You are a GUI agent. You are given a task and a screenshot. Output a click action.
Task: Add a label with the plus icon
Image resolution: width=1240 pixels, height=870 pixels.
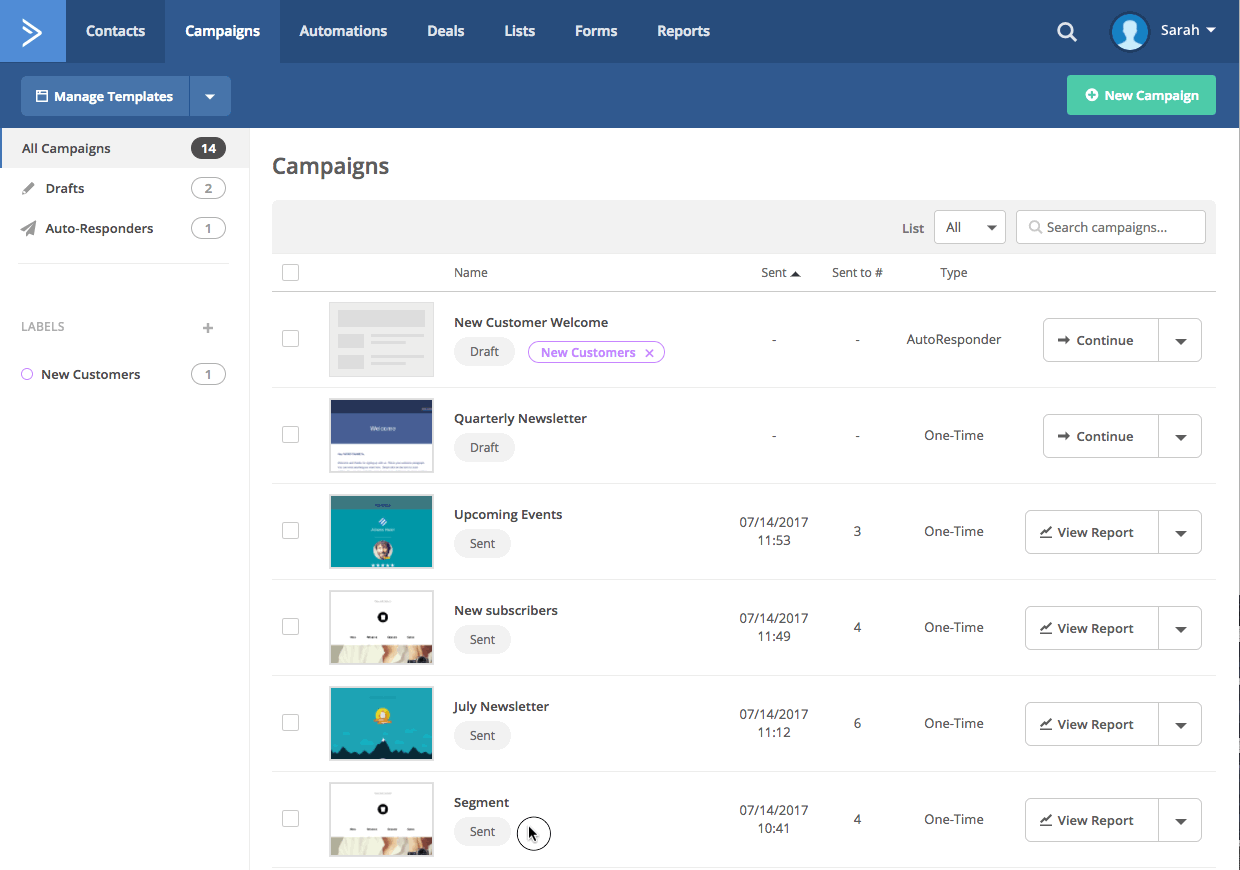(x=208, y=328)
